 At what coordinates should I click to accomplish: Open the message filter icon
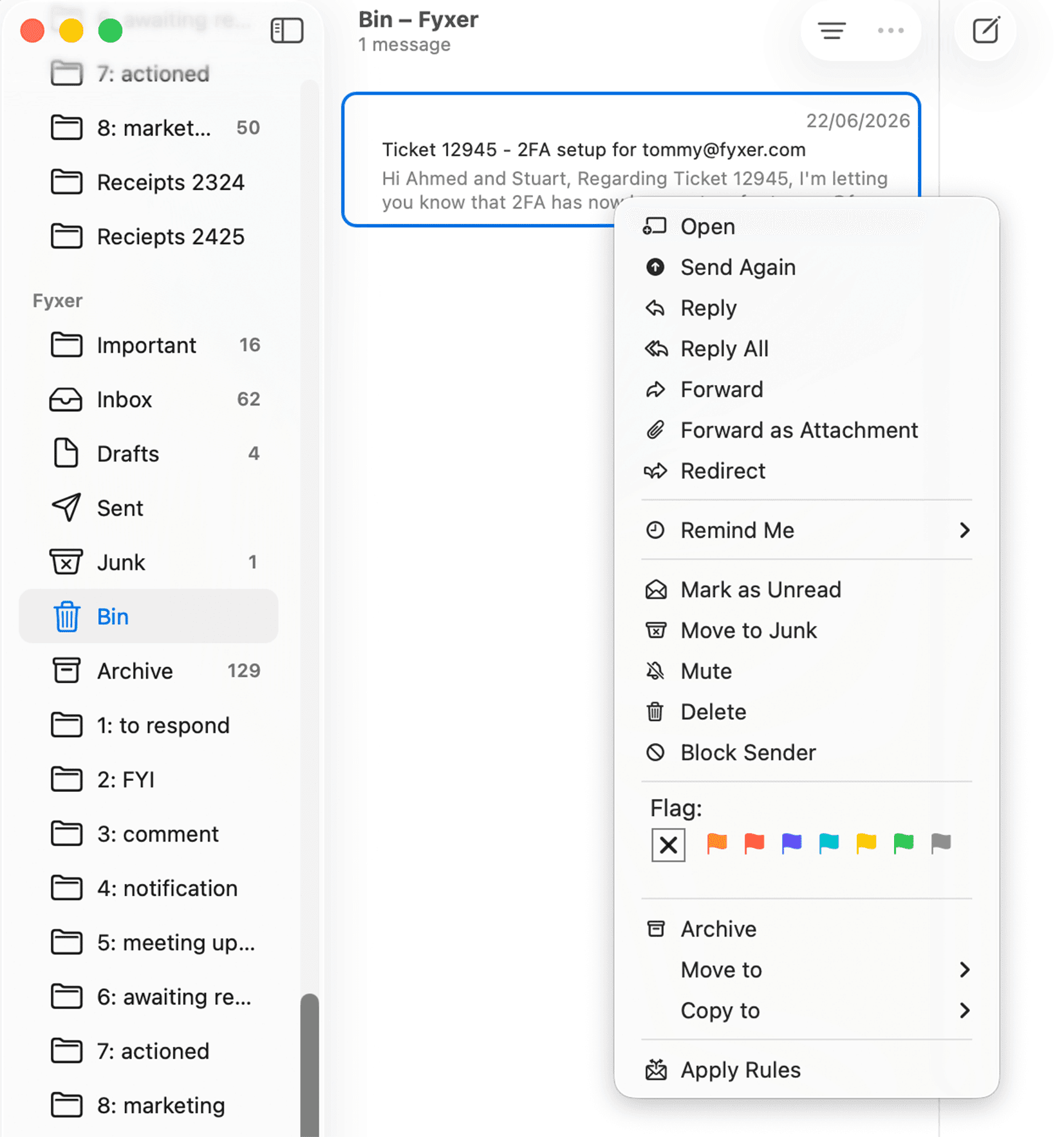click(x=831, y=30)
